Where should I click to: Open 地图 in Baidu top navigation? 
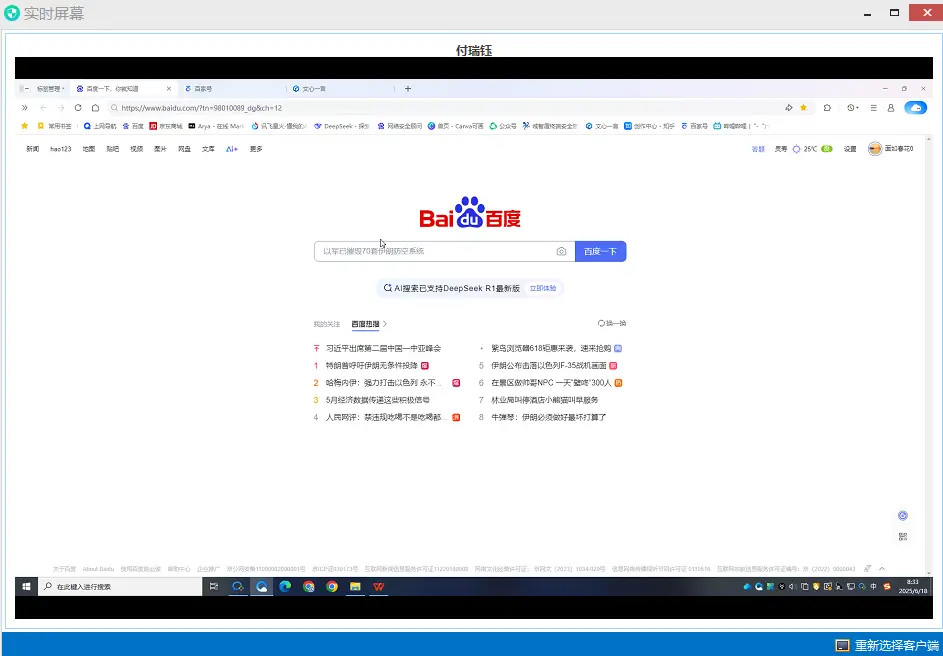click(89, 149)
